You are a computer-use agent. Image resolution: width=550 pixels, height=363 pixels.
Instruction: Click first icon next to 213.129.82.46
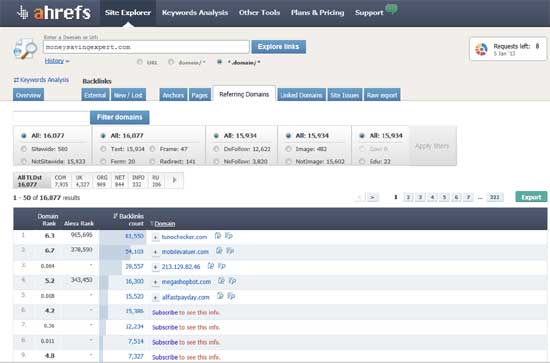(210, 266)
